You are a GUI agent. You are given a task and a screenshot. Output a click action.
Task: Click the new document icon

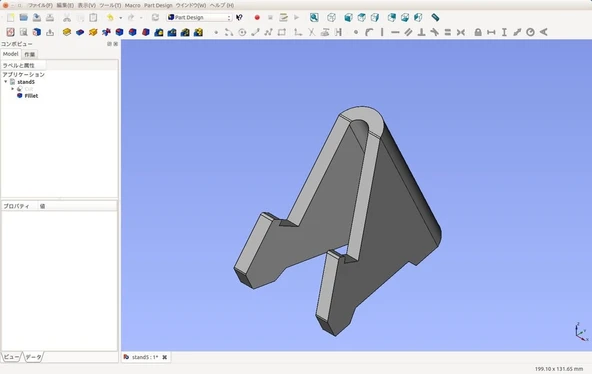pos(11,17)
